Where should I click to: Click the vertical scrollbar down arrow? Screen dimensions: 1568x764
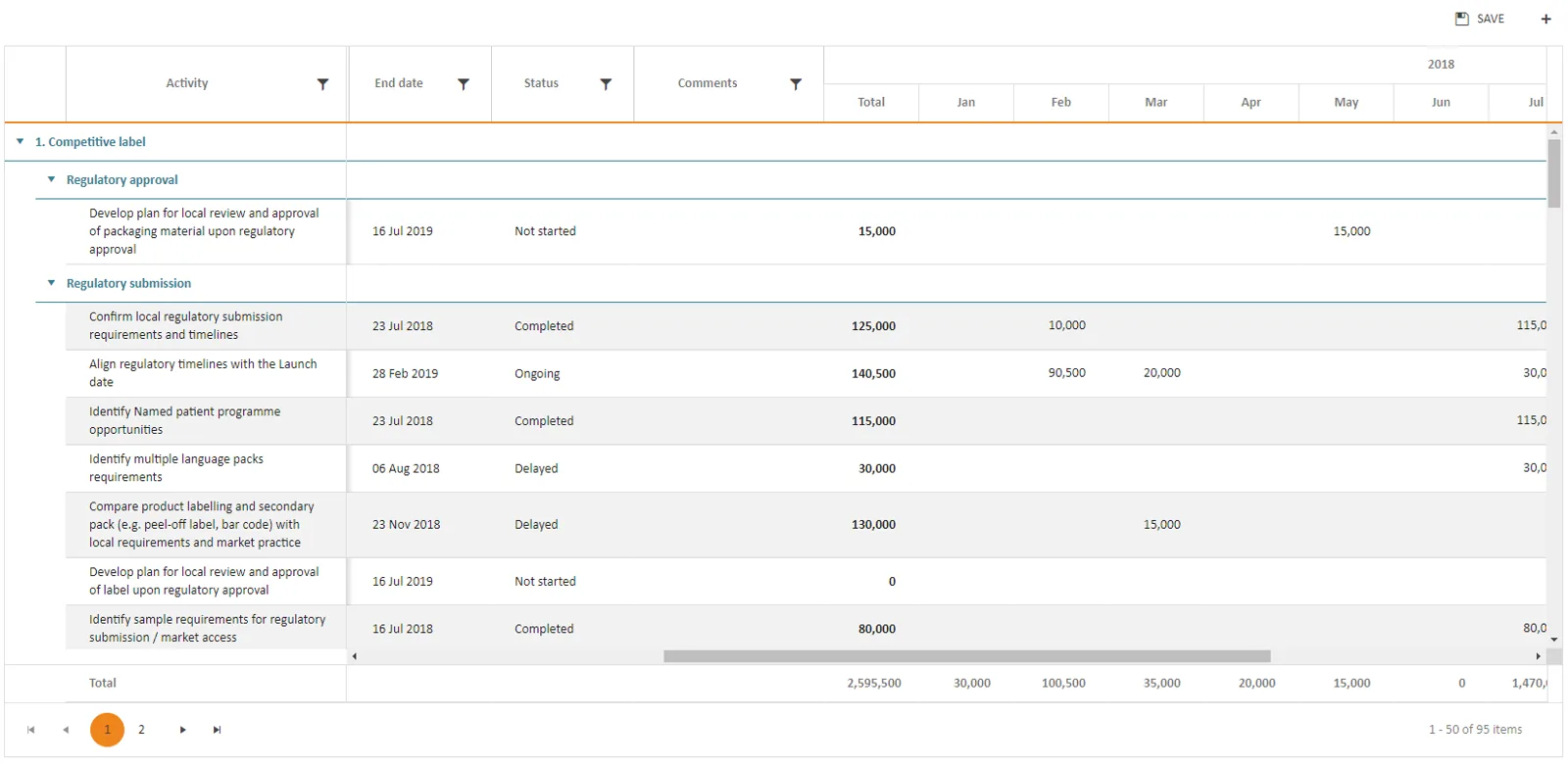(x=1554, y=640)
